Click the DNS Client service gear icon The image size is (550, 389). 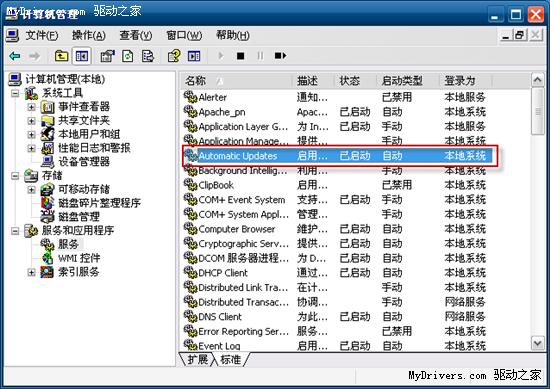pyautogui.click(x=190, y=316)
